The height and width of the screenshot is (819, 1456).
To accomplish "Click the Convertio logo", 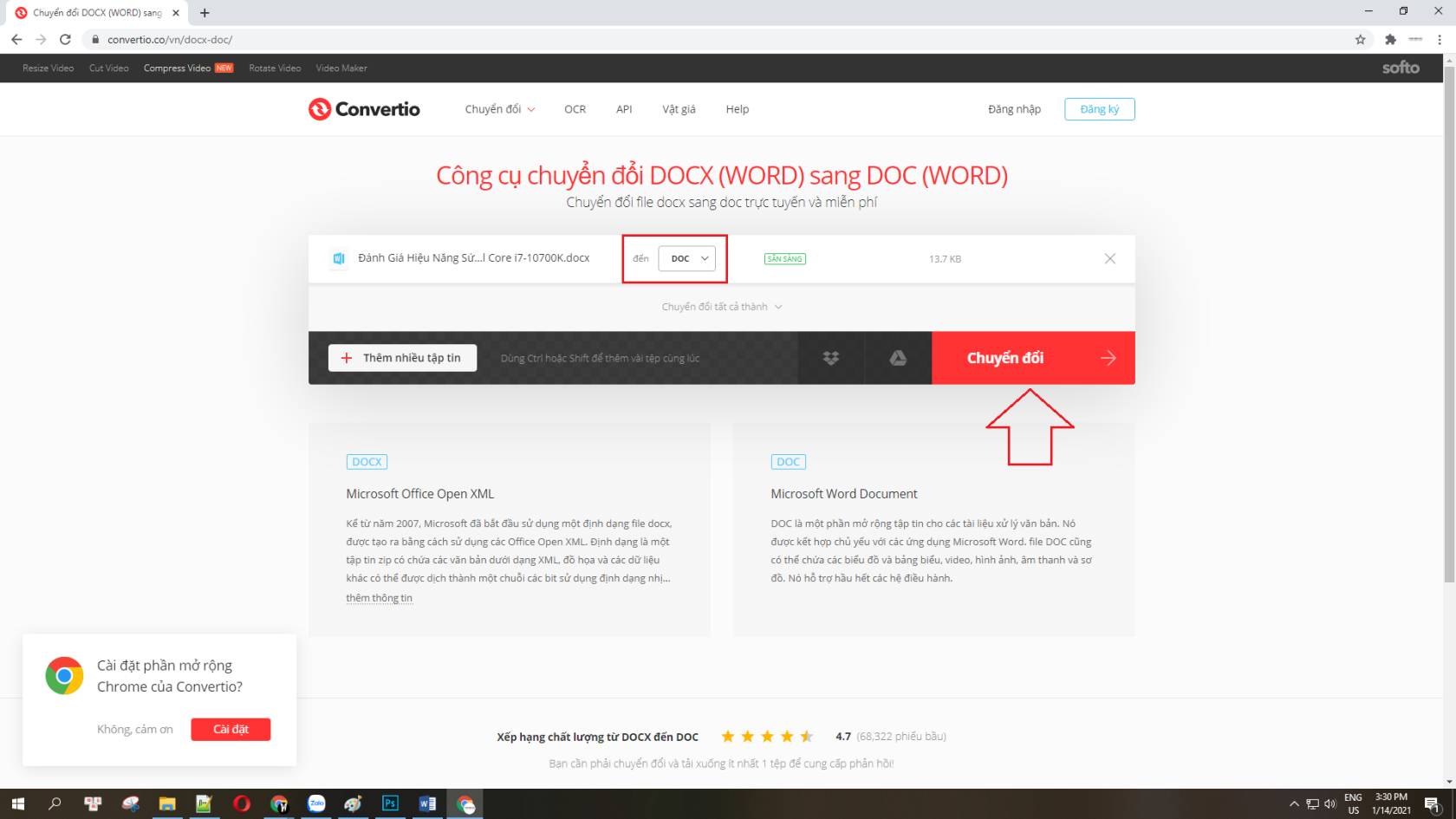I will [364, 109].
